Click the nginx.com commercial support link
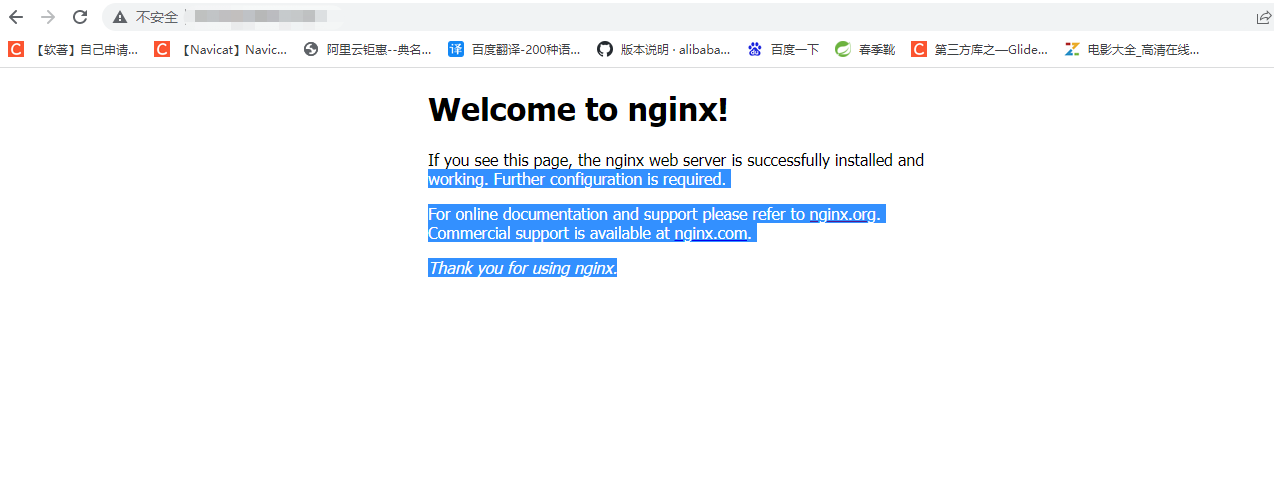Screen dimensions: 1274x495 tap(710, 233)
